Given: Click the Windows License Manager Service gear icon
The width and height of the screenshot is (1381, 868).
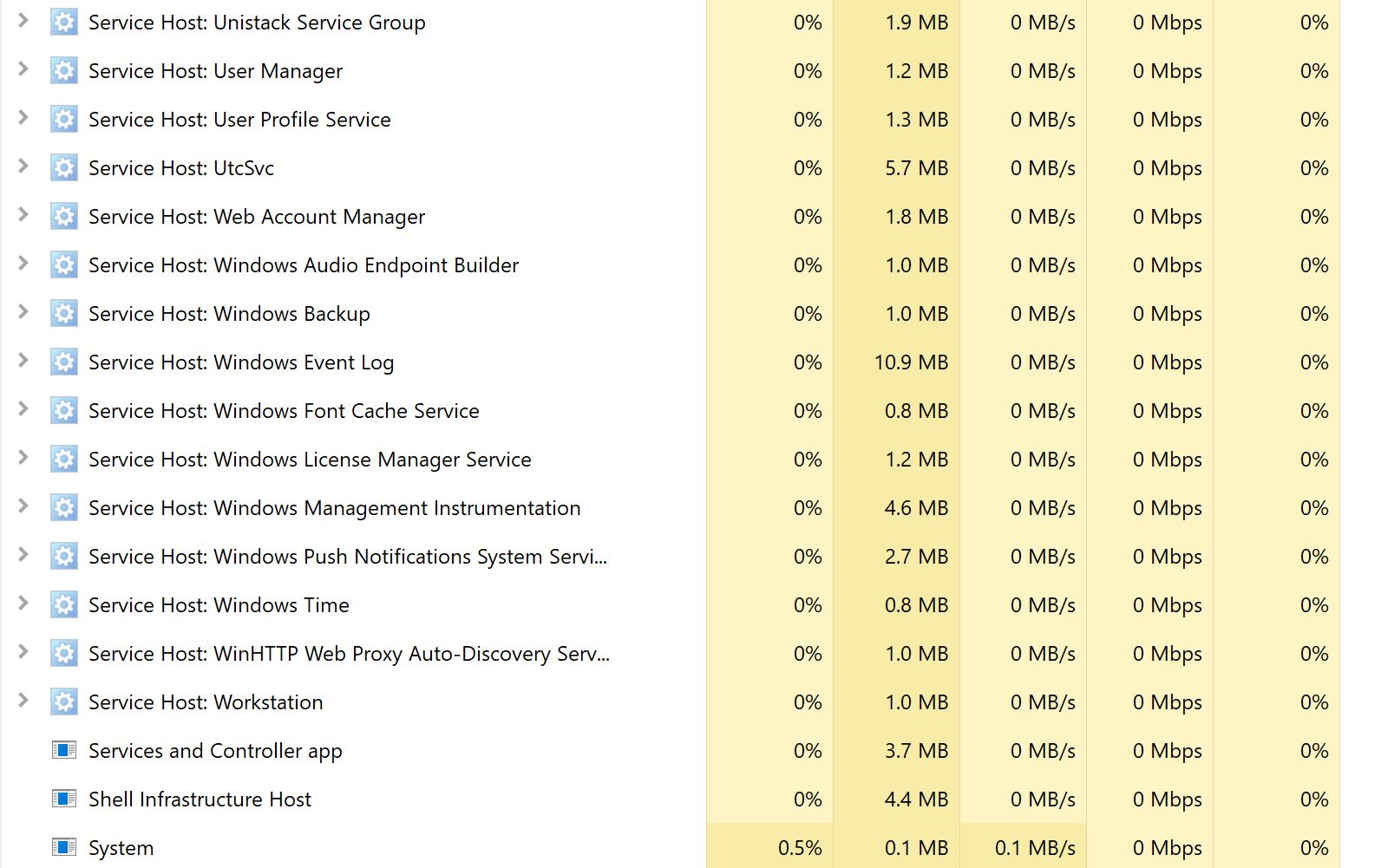Looking at the screenshot, I should [x=63, y=459].
